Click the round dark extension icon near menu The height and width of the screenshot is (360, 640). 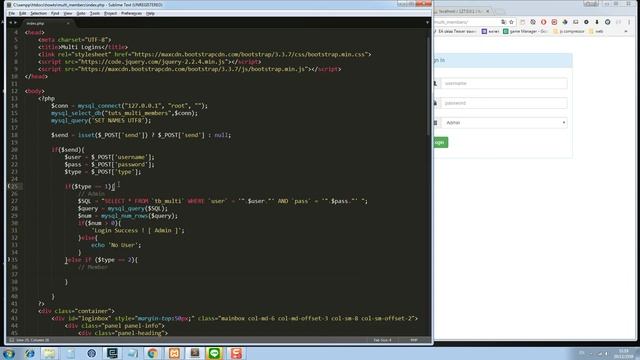coord(608,22)
